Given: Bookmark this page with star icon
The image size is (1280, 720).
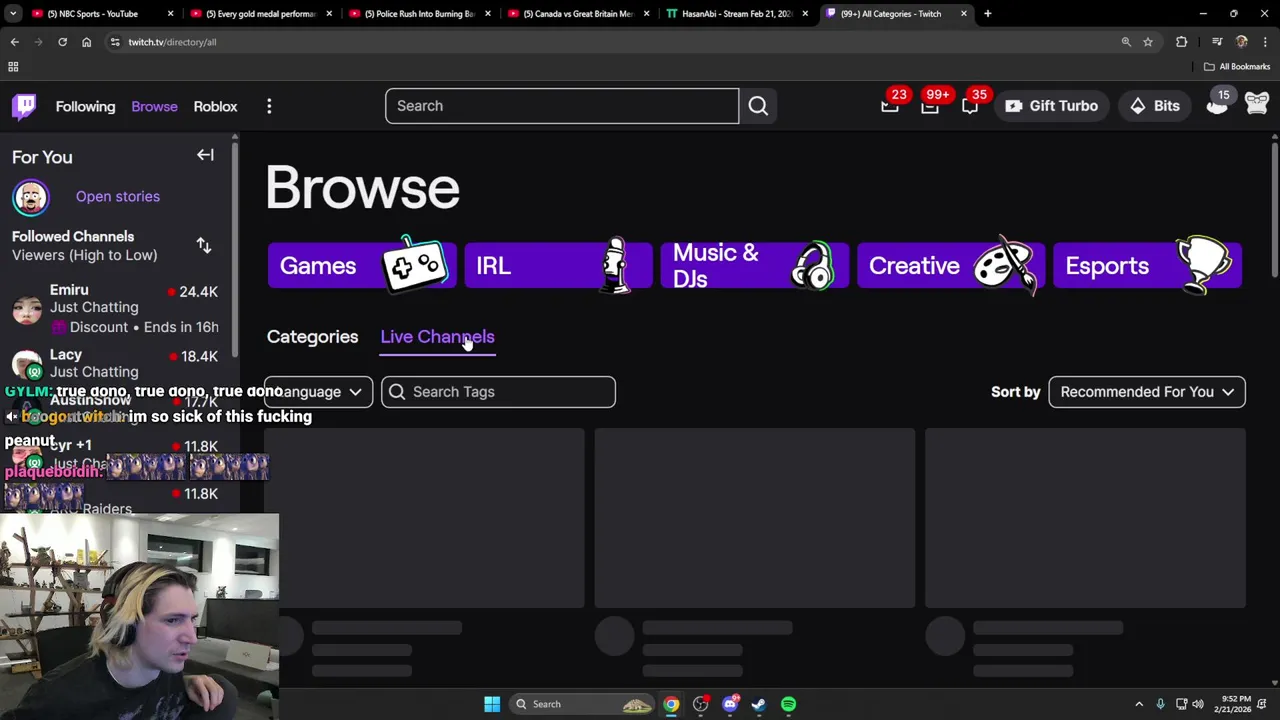Looking at the screenshot, I should (x=1148, y=42).
